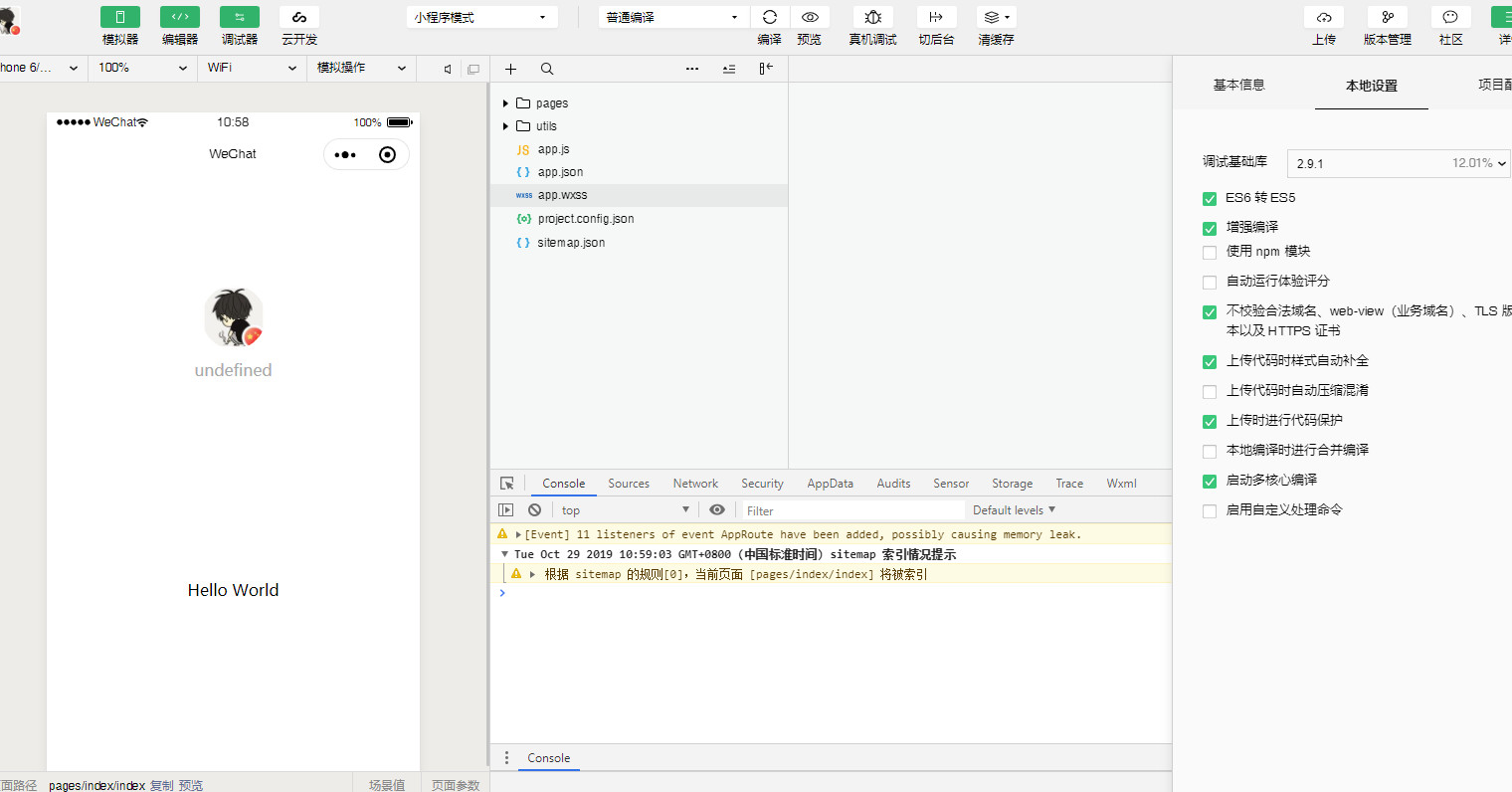The height and width of the screenshot is (792, 1512).
Task: Toggle 上传代码时样式自动补全 checkbox
Action: click(x=1210, y=362)
